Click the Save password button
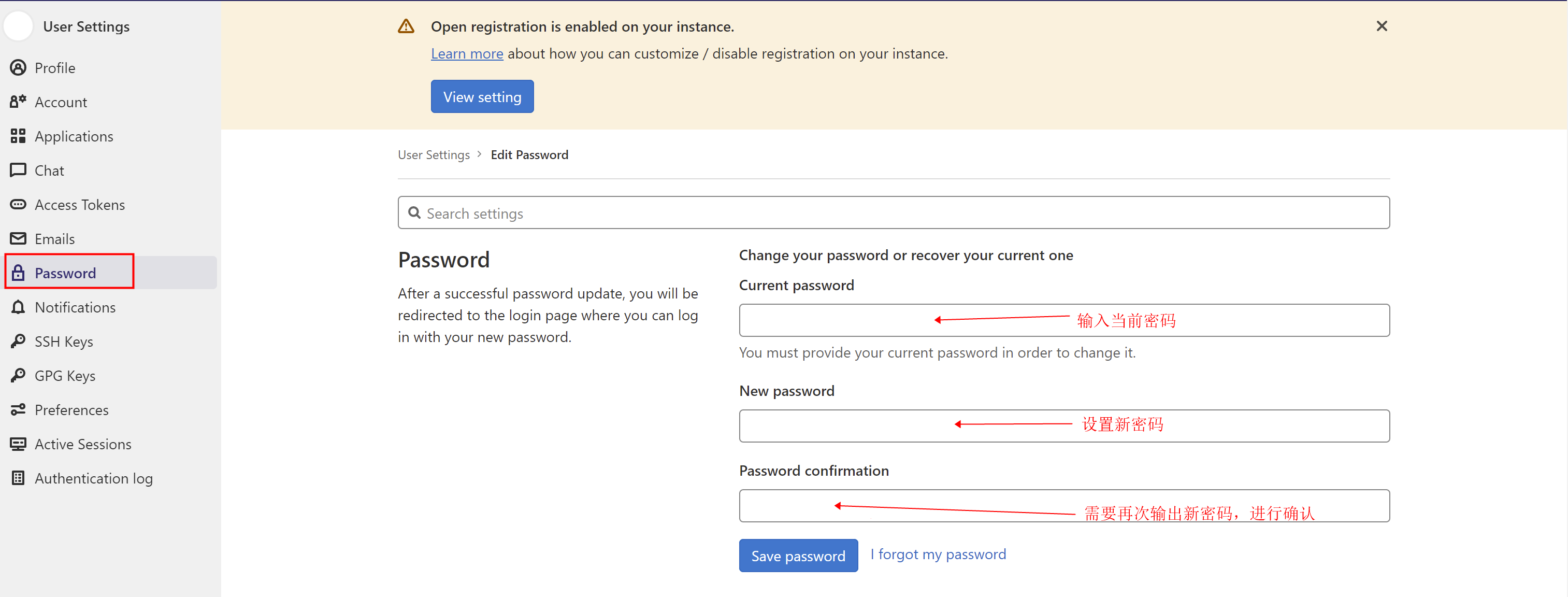 pyautogui.click(x=798, y=556)
